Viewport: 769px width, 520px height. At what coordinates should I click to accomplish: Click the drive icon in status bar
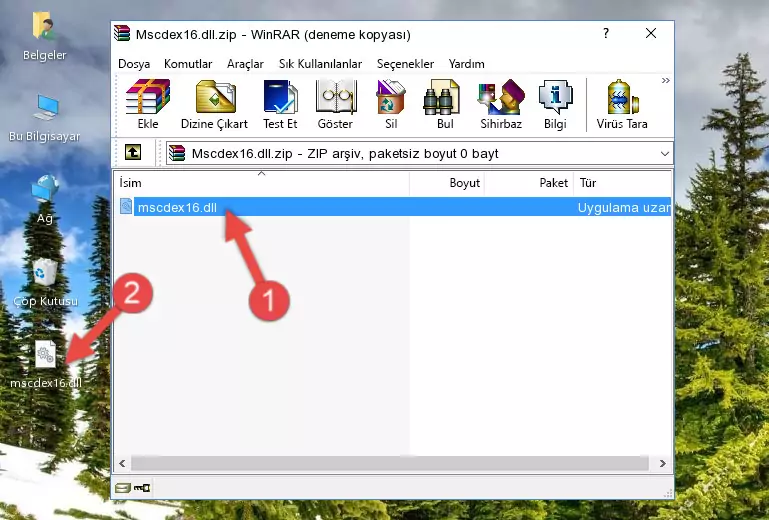coord(123,488)
